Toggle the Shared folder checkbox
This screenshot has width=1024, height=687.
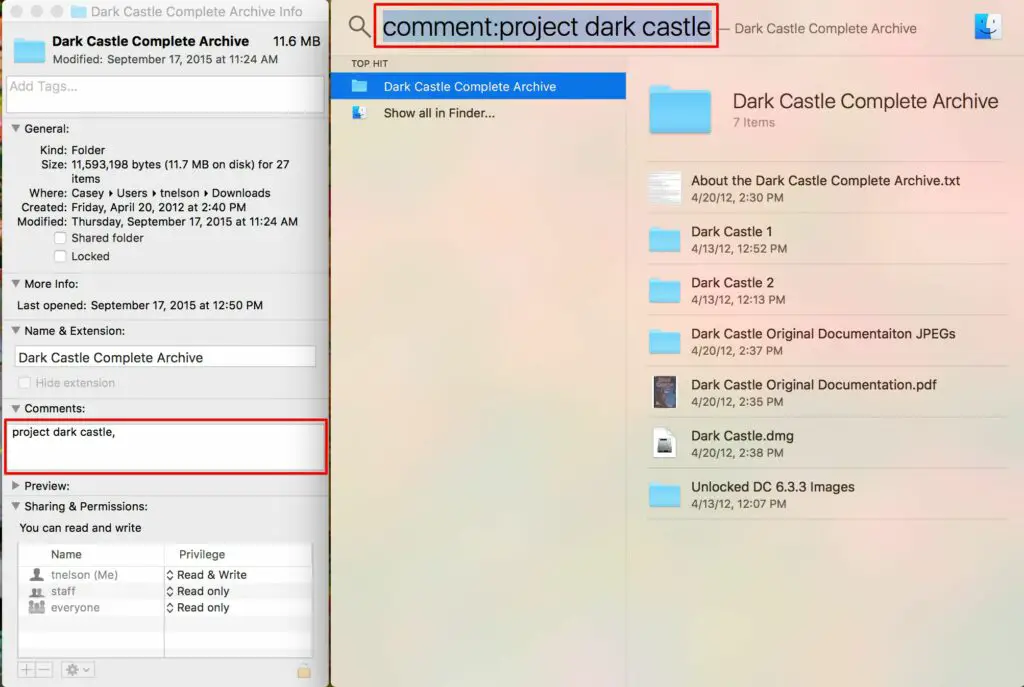pyautogui.click(x=60, y=238)
